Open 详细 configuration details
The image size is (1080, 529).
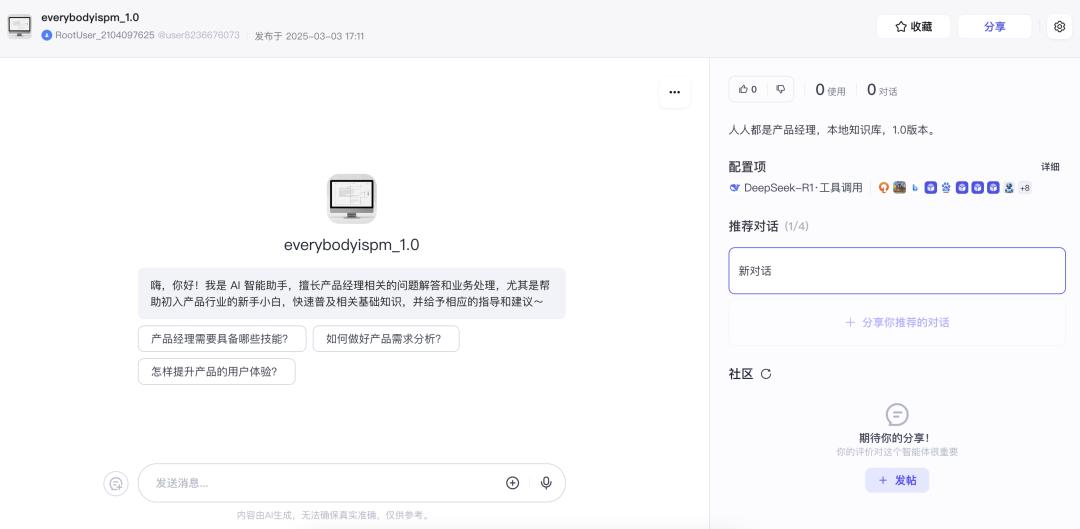click(x=1050, y=167)
